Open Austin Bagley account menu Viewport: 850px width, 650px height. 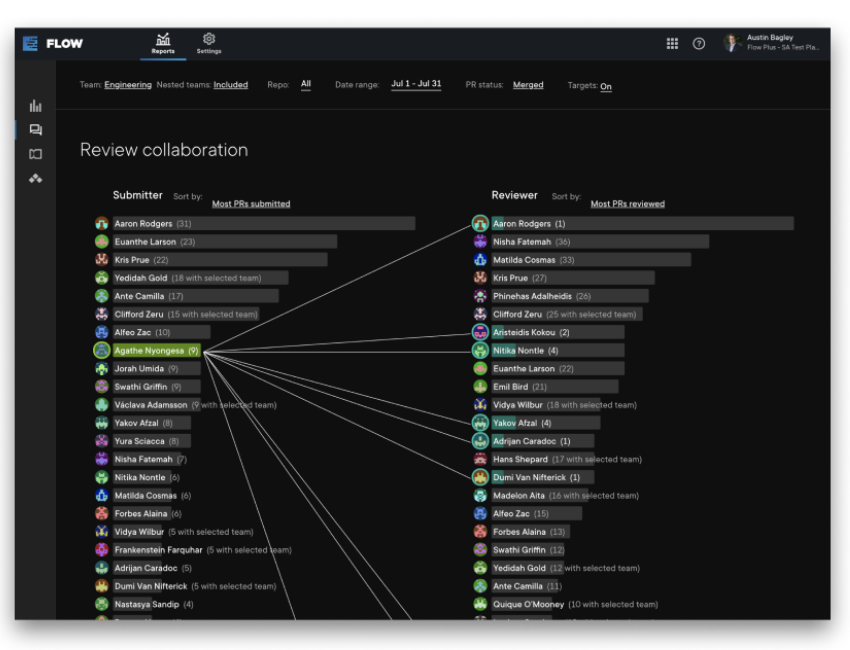(x=772, y=43)
